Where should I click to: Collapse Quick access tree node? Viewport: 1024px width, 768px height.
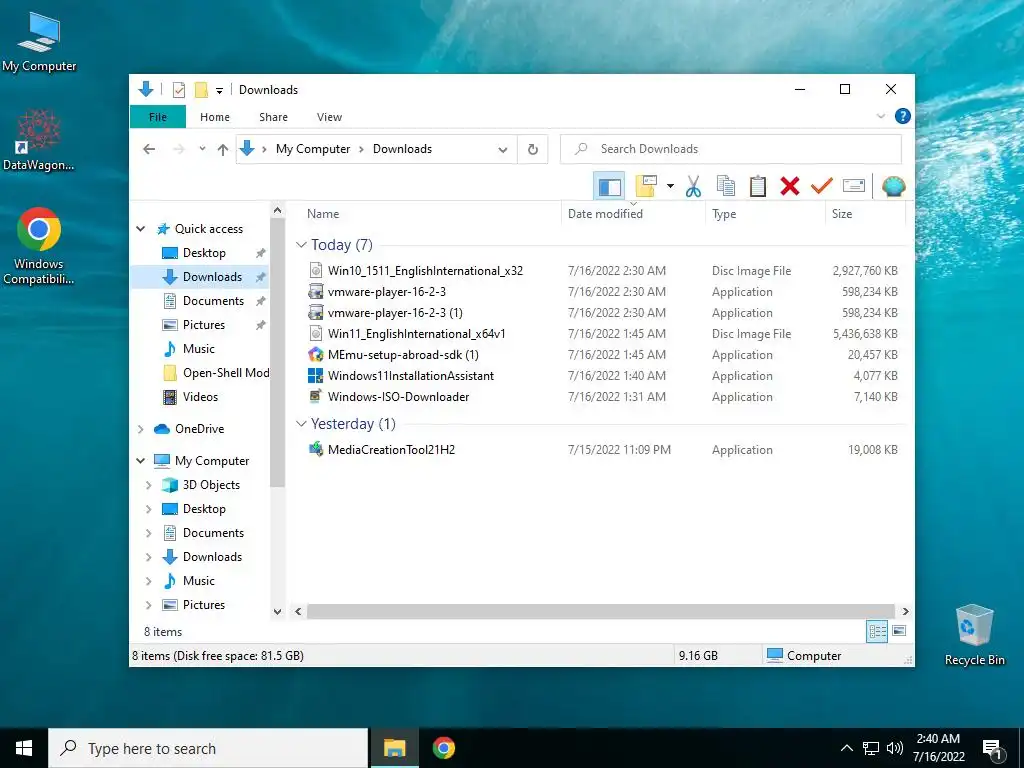point(140,229)
